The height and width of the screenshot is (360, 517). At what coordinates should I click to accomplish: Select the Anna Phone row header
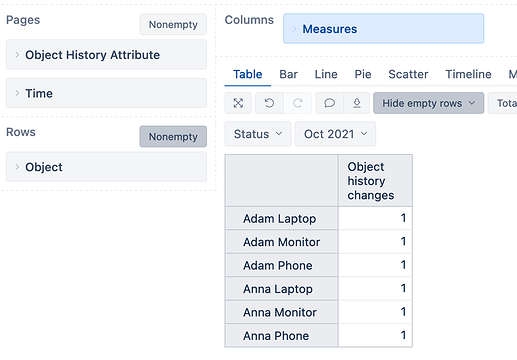(282, 336)
